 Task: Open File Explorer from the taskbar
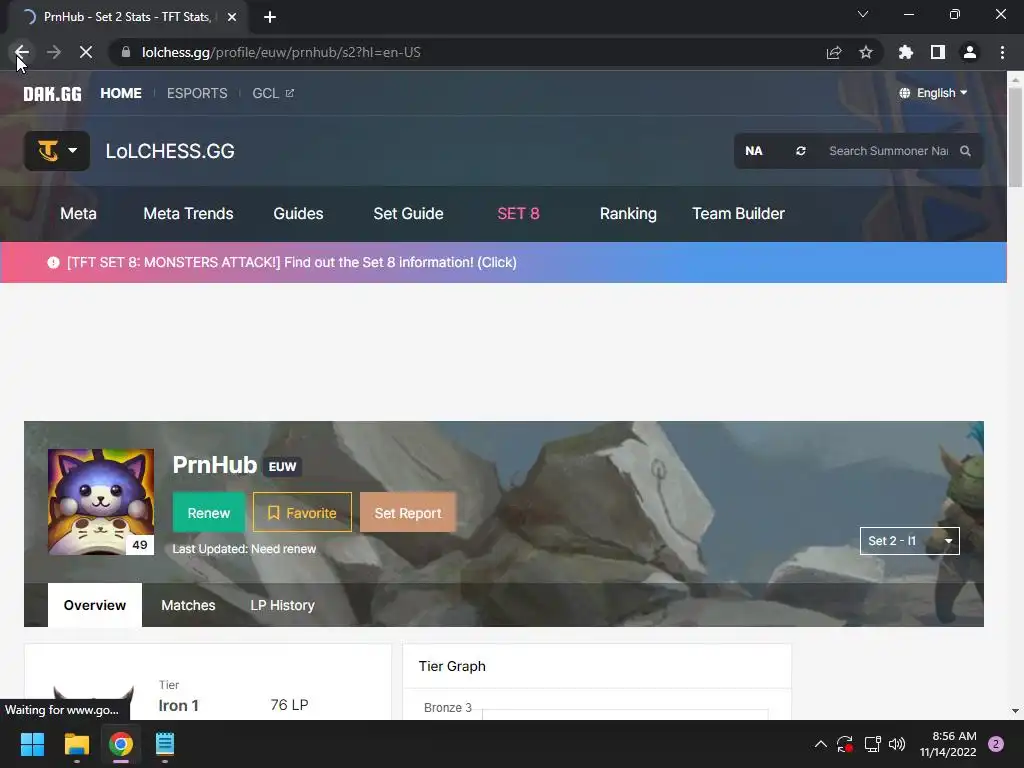tap(76, 744)
